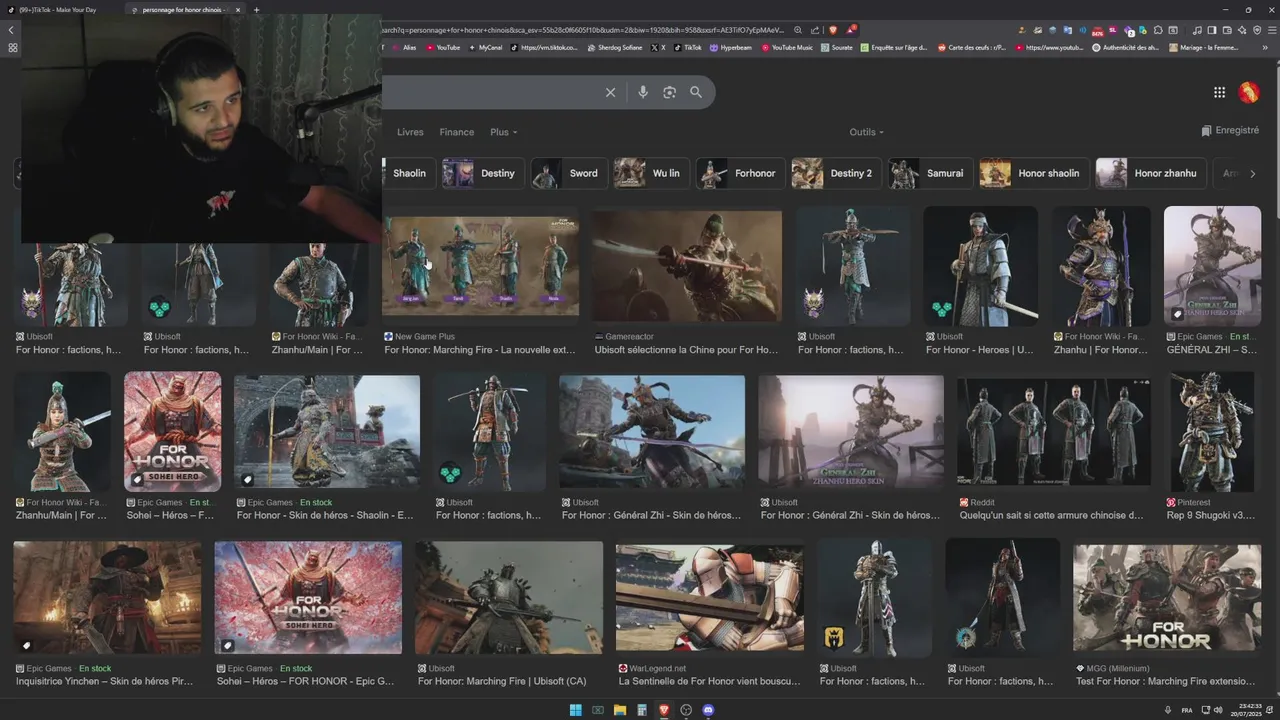
Task: Open the Hyperbeam bookmark
Action: (x=731, y=47)
